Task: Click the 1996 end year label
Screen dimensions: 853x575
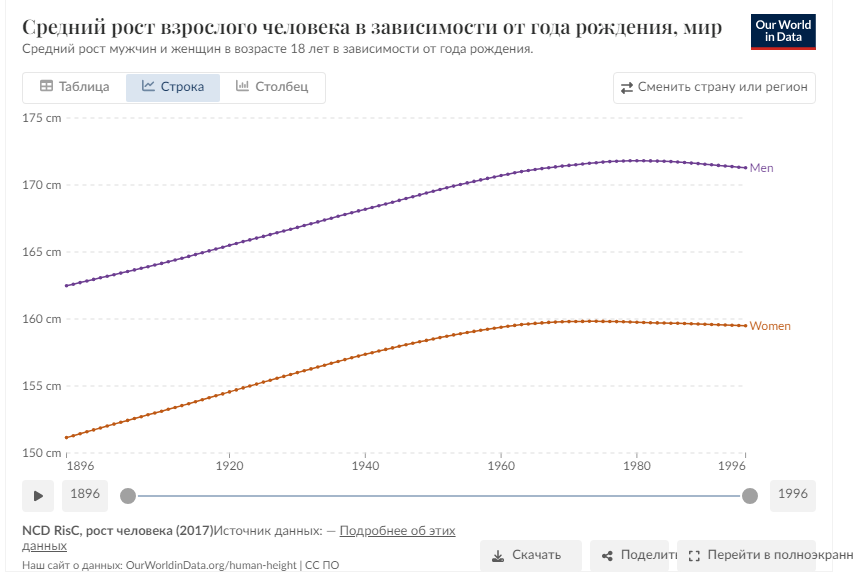Action: pyautogui.click(x=792, y=495)
